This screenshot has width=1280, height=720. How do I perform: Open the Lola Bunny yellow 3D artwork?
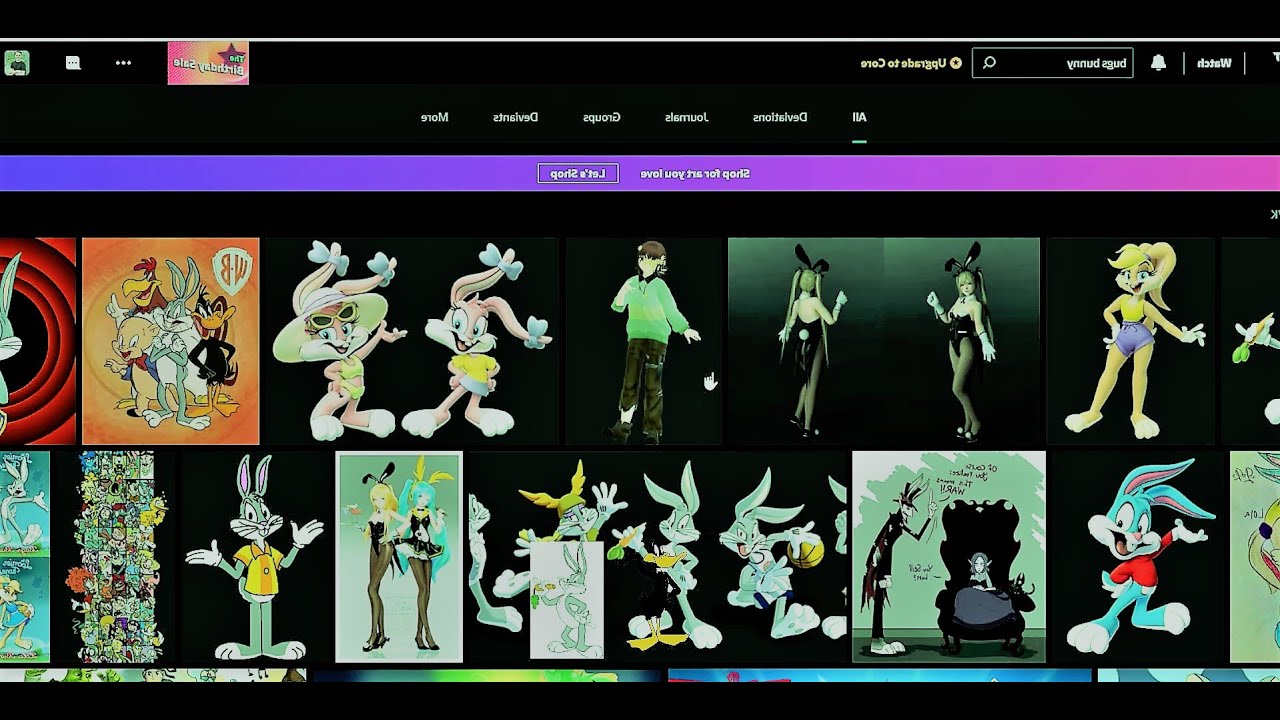pos(1131,341)
